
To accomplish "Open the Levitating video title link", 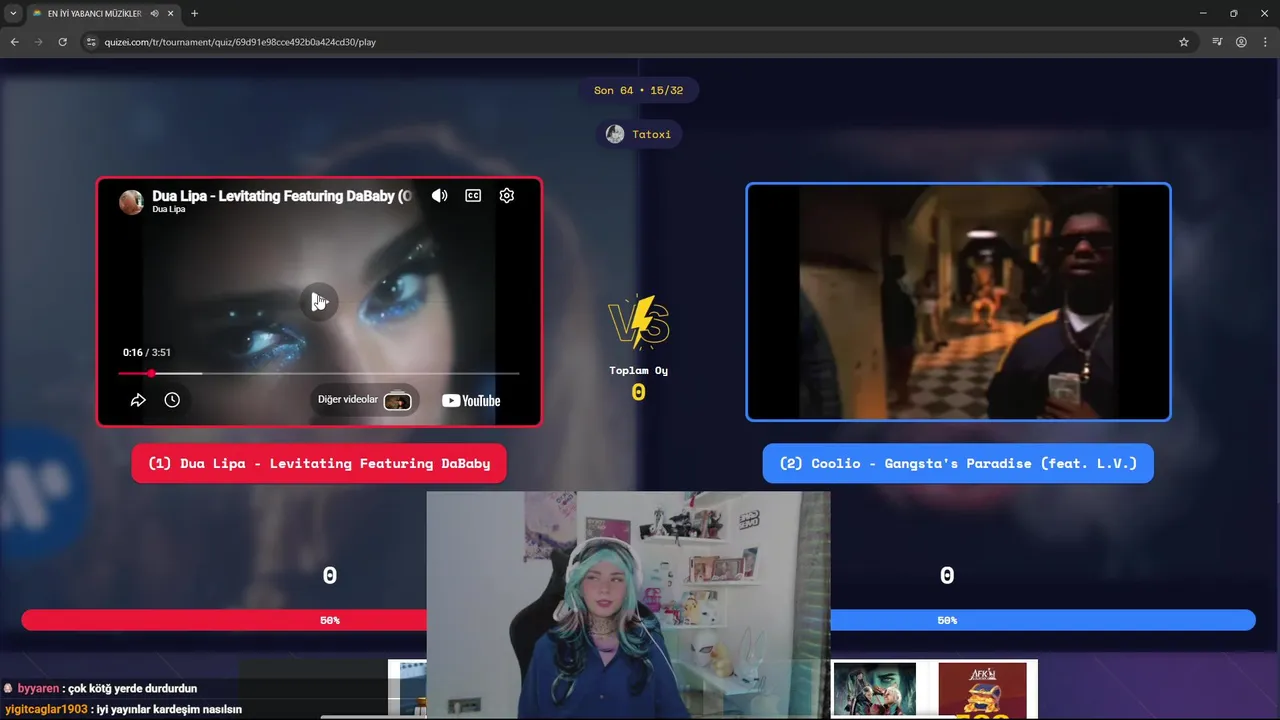I will (x=282, y=196).
